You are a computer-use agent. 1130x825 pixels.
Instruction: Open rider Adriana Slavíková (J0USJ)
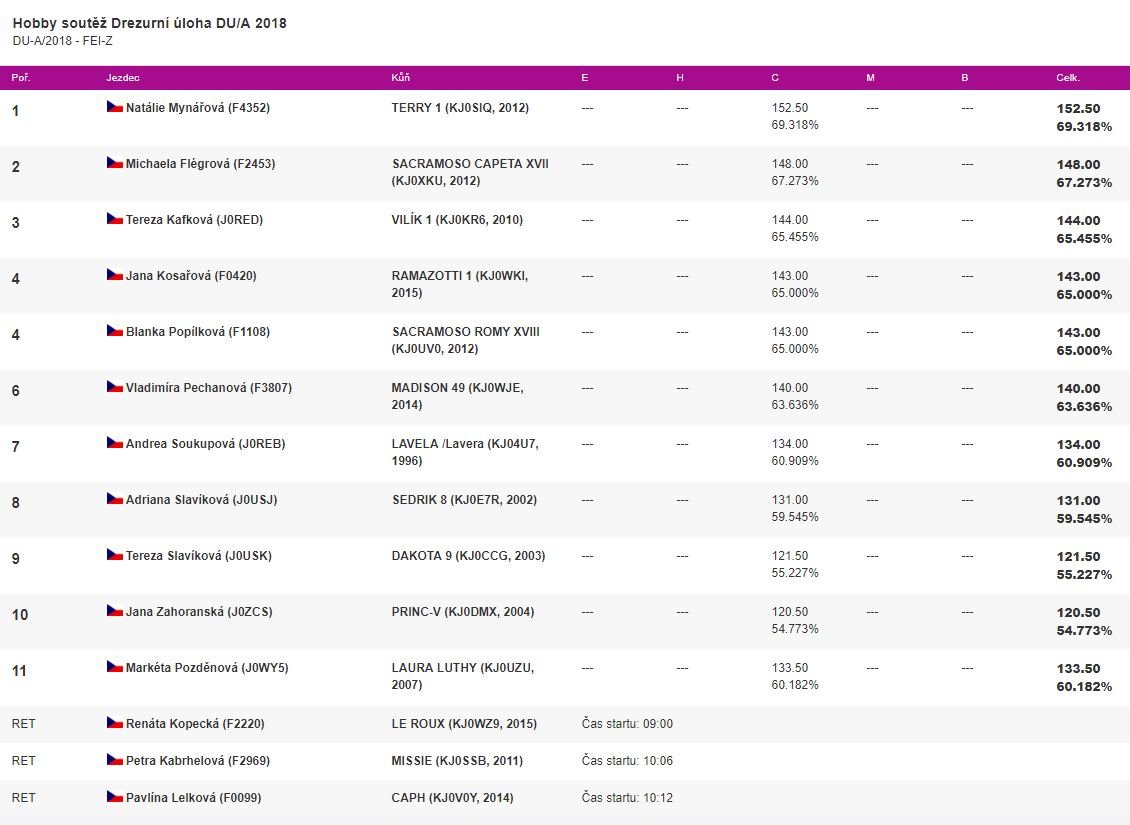[201, 499]
